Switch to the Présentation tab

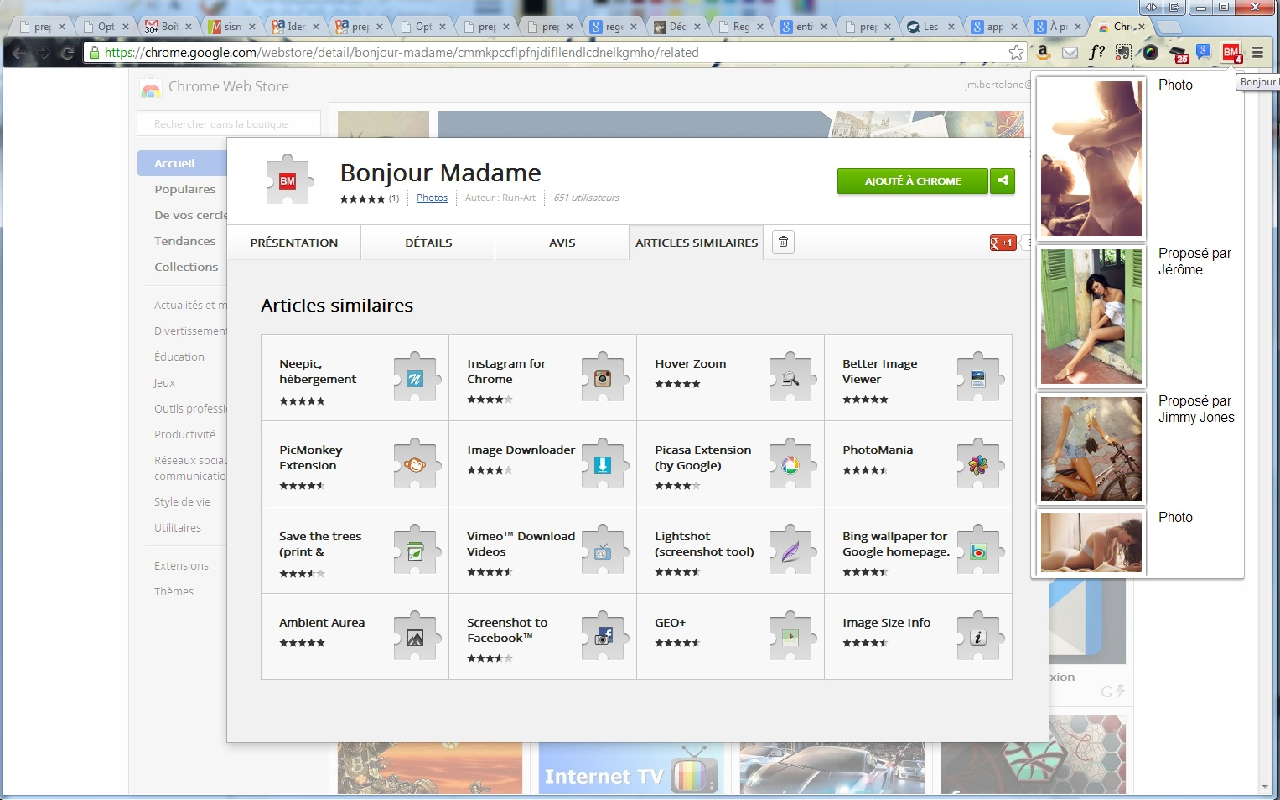(294, 242)
